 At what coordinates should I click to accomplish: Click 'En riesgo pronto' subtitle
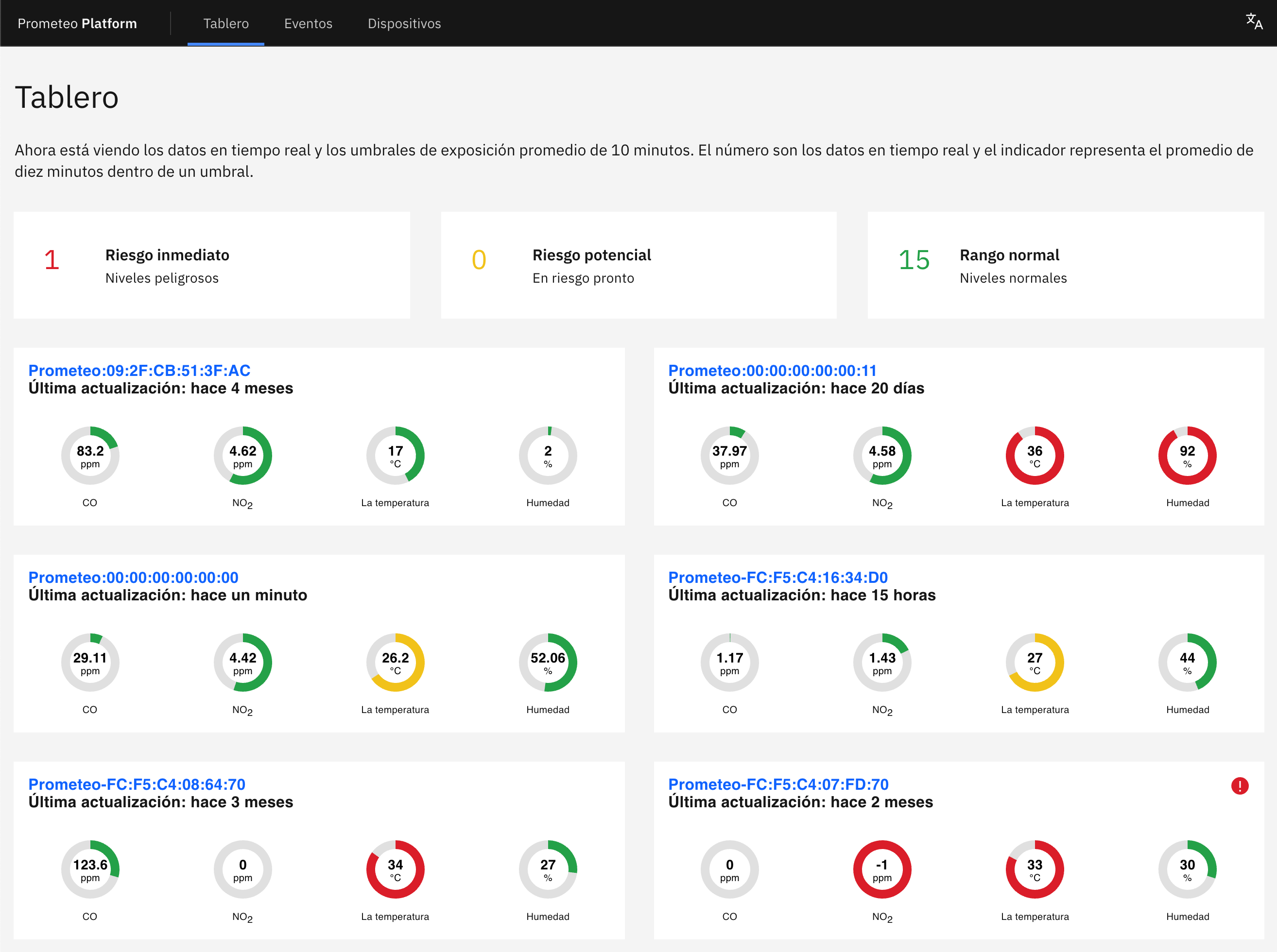point(583,278)
